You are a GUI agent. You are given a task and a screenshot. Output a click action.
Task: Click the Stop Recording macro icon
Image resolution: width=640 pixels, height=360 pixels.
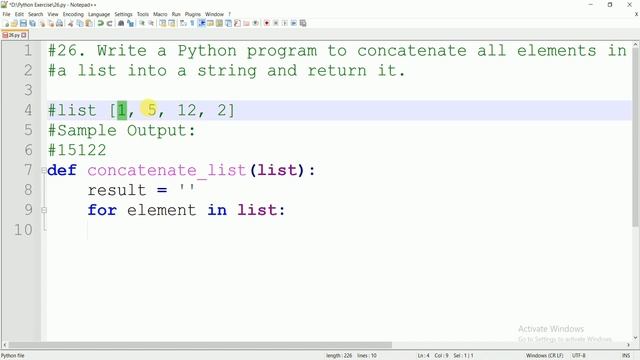tap(276, 23)
